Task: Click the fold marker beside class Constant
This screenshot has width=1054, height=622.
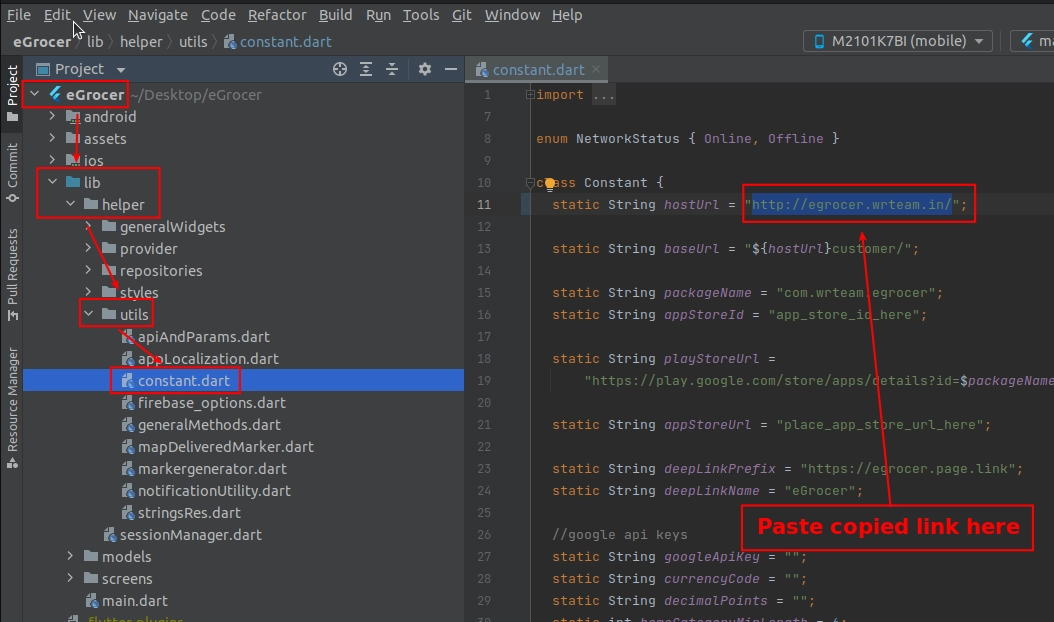Action: click(530, 182)
